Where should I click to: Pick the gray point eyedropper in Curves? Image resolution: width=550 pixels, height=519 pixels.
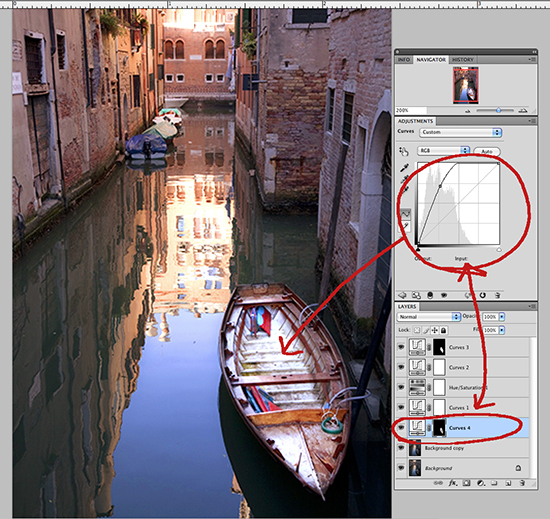tap(404, 179)
